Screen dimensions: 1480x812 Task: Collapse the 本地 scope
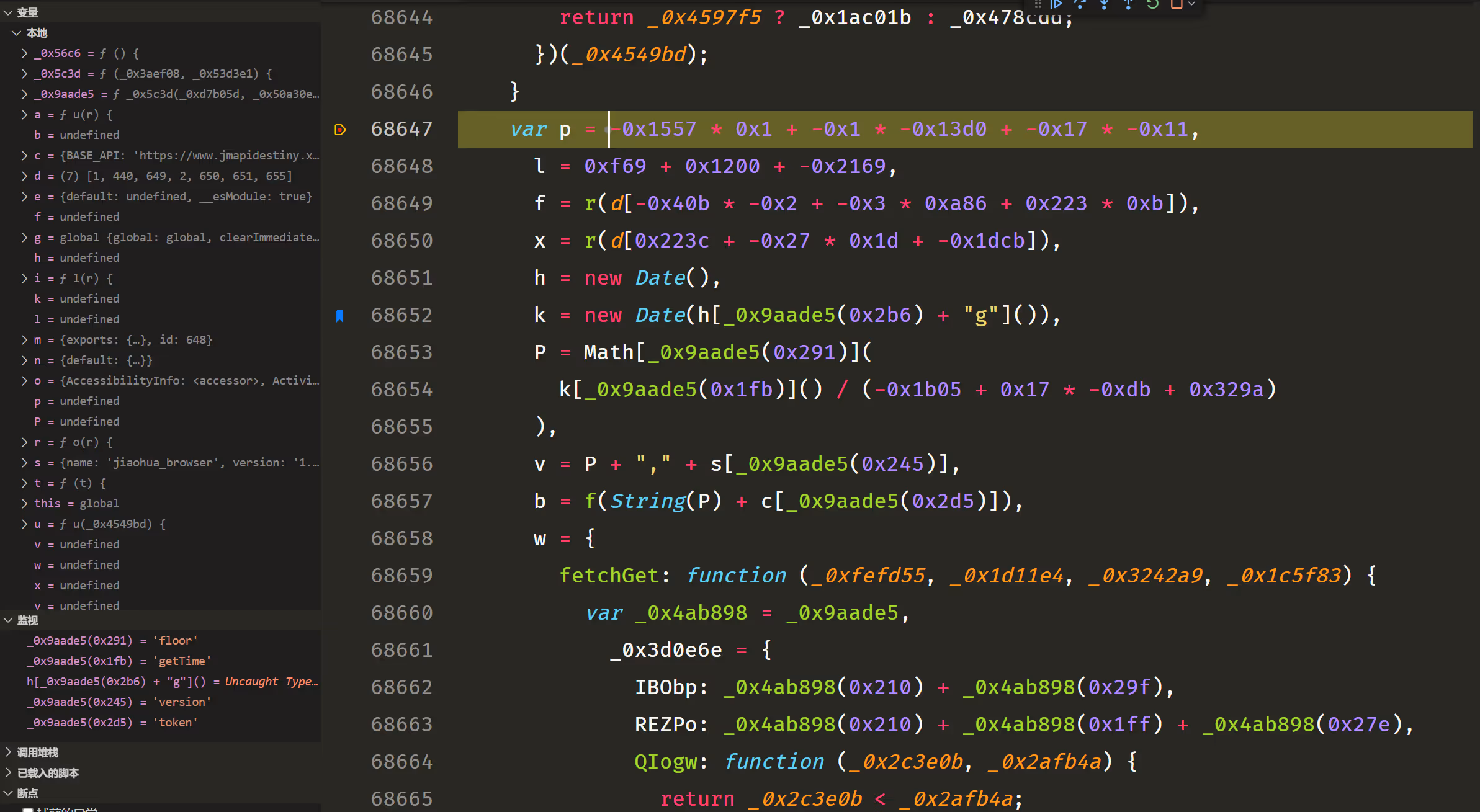pyautogui.click(x=17, y=33)
